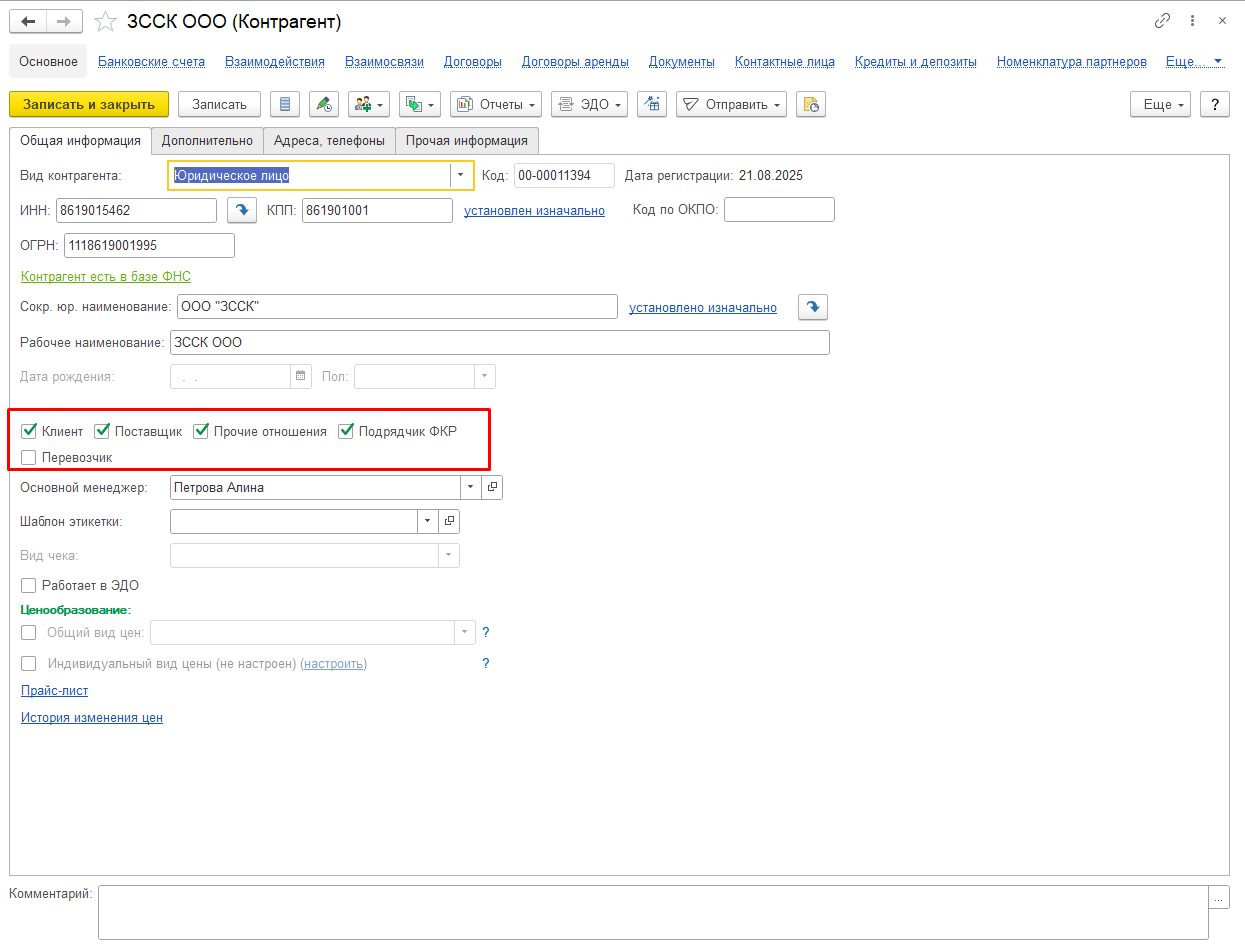Click the back navigation arrow
The width and height of the screenshot is (1245, 950).
(27, 21)
